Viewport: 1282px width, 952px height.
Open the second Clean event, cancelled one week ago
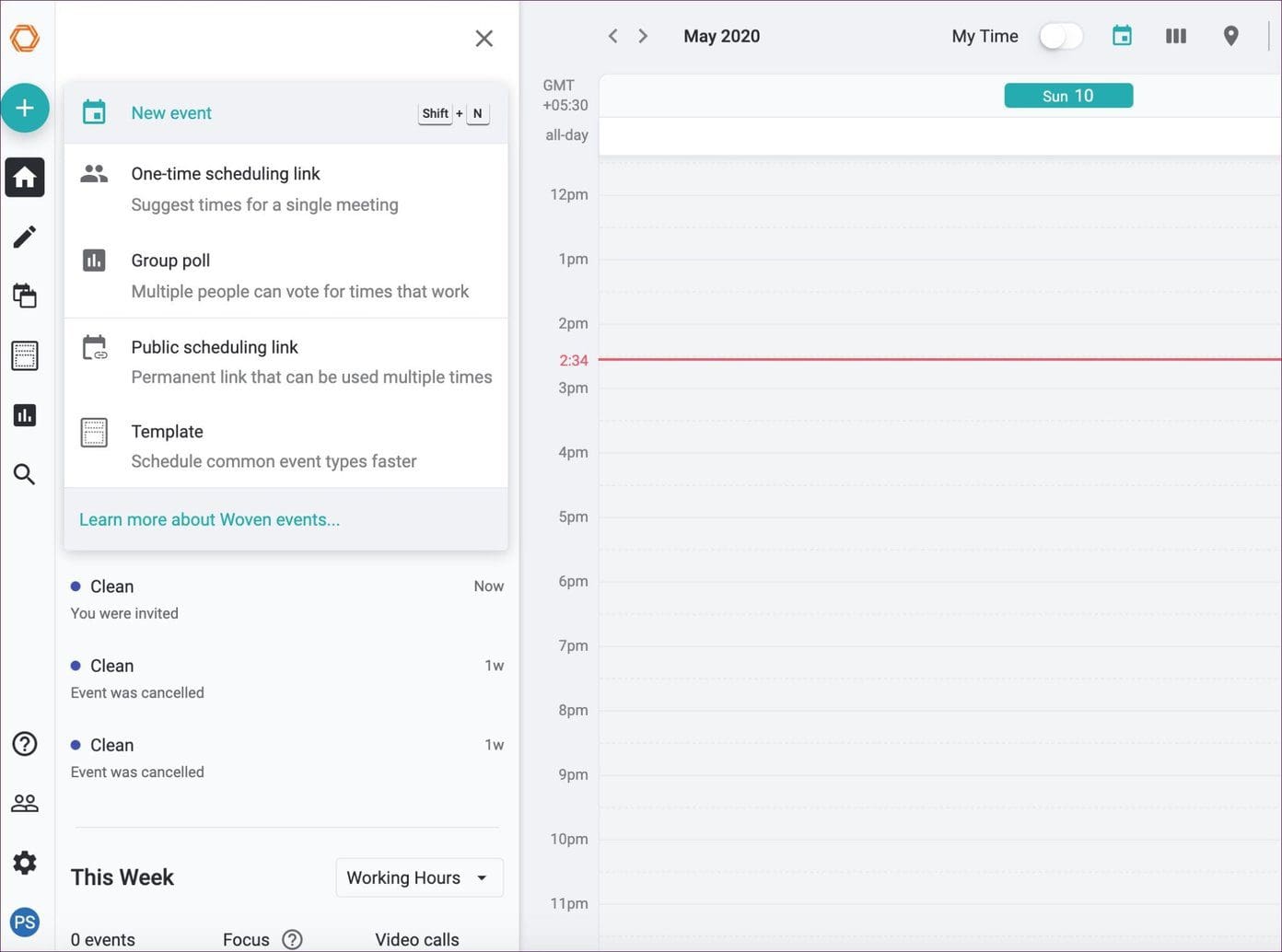pyautogui.click(x=286, y=679)
